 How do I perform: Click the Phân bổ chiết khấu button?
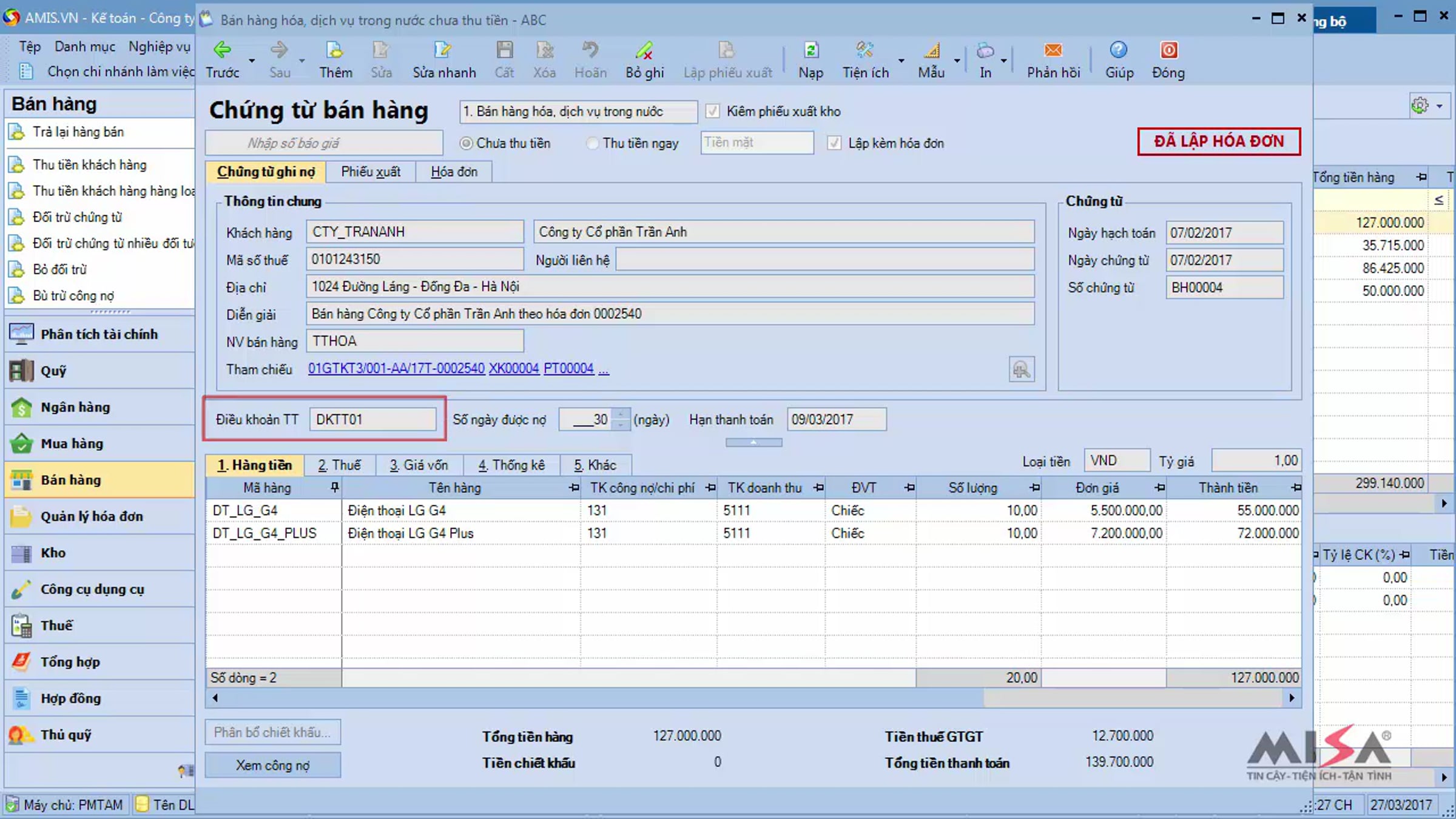272,732
